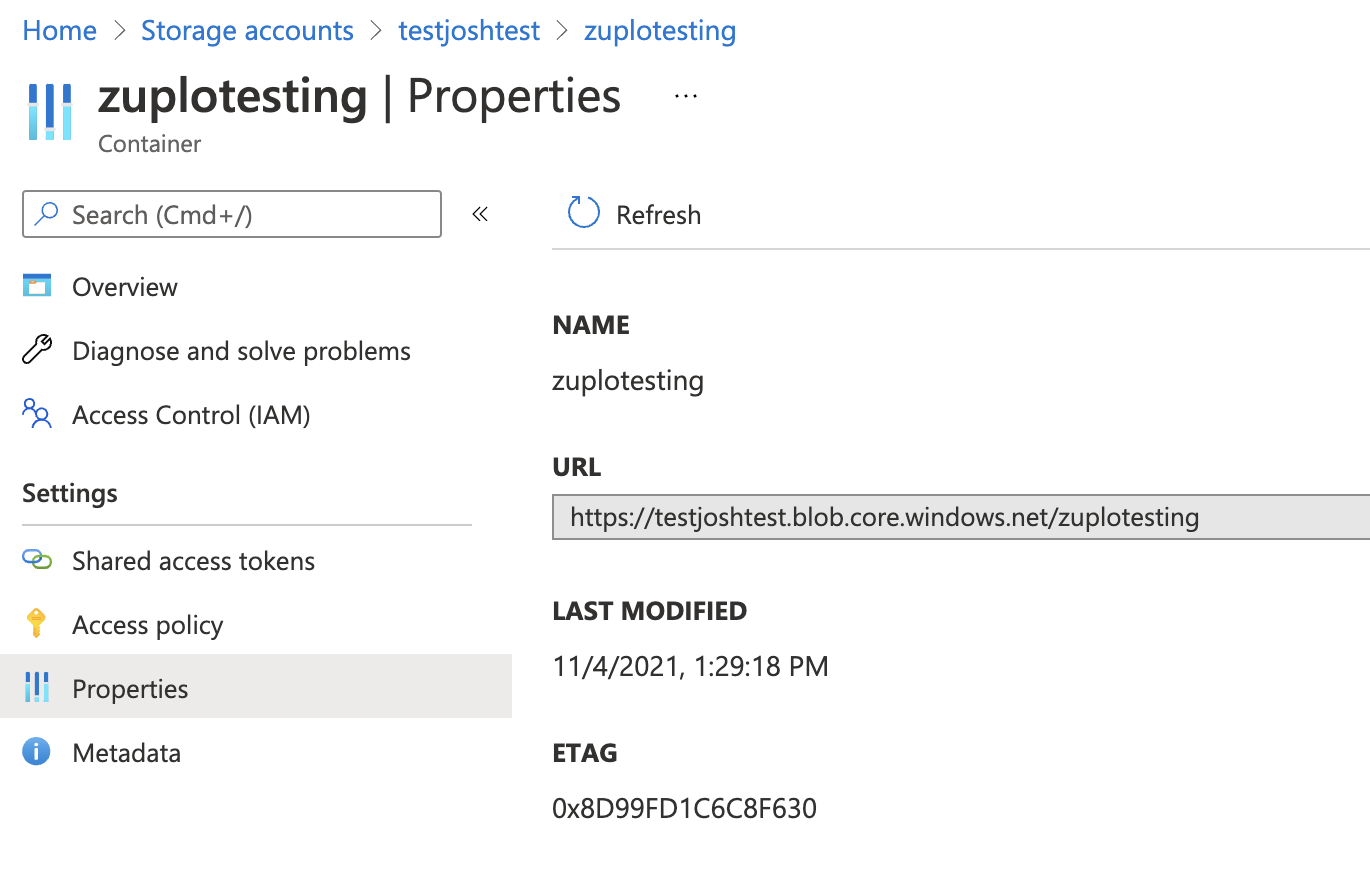
Task: Click the Overview icon in sidebar
Action: tap(37, 287)
